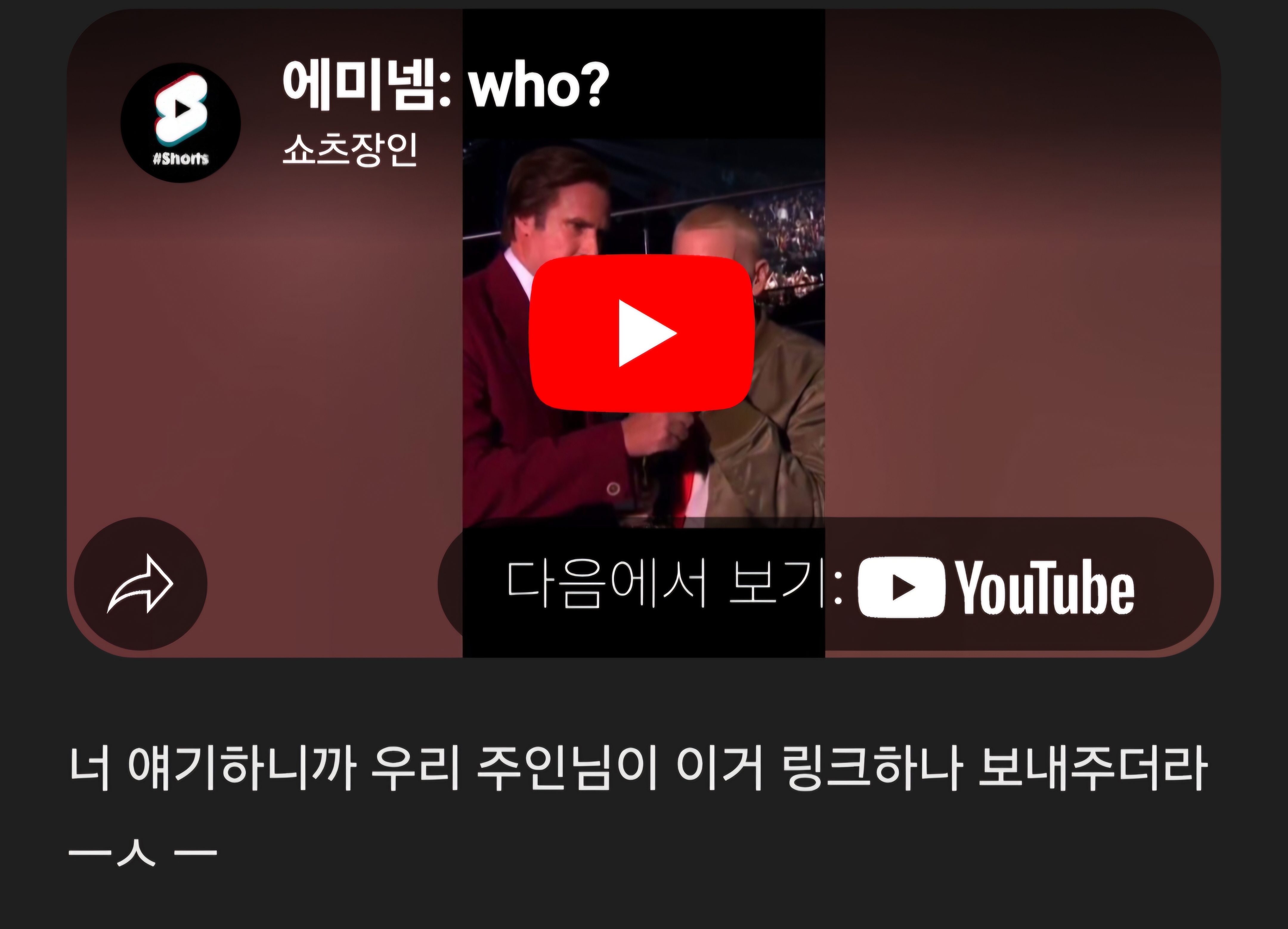Click the red YouTube play button
Image resolution: width=1288 pixels, height=929 pixels.
(x=642, y=333)
